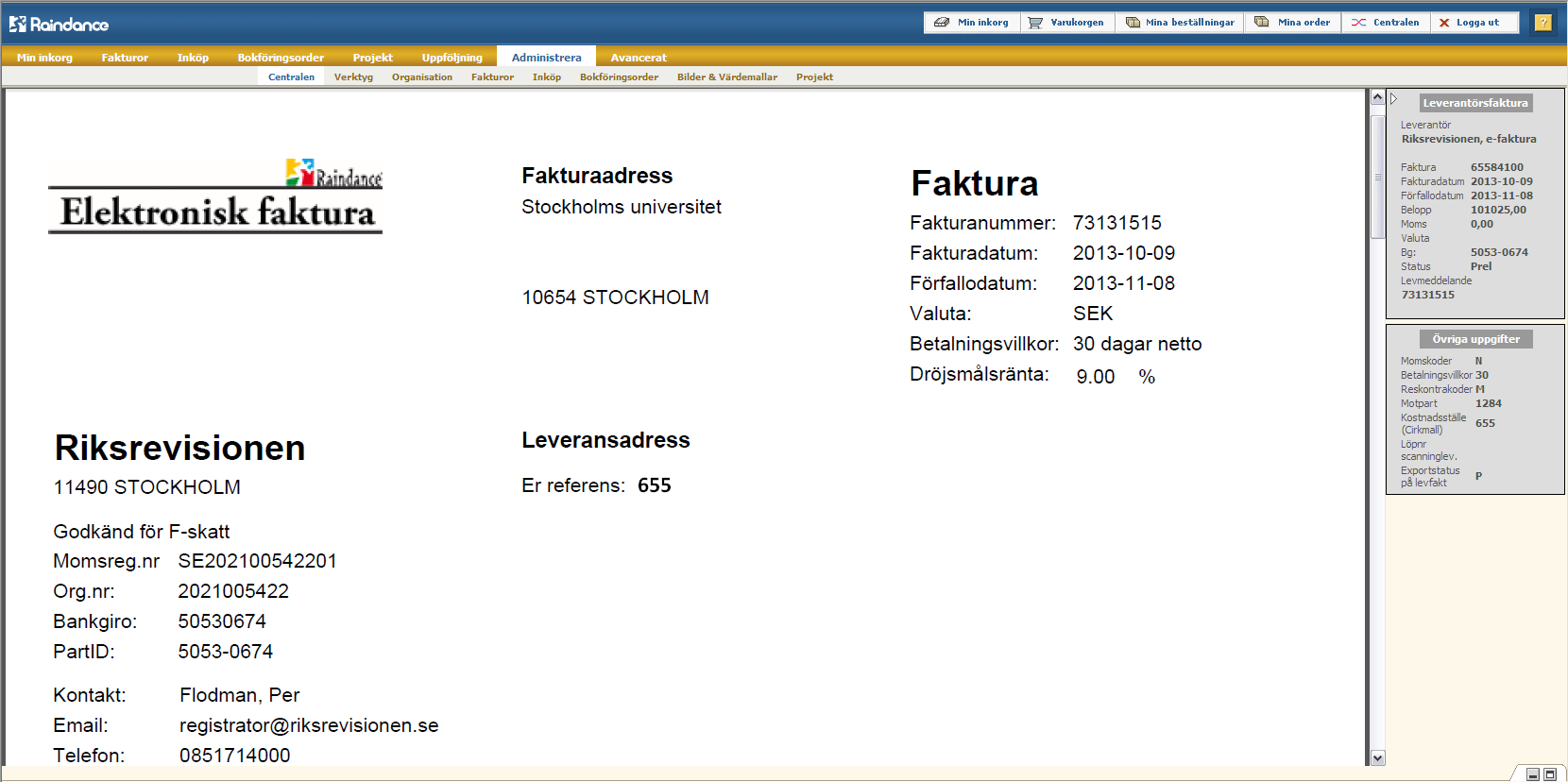Click contact name Flodman, Per
Image resolution: width=1568 pixels, height=782 pixels.
coord(239,695)
